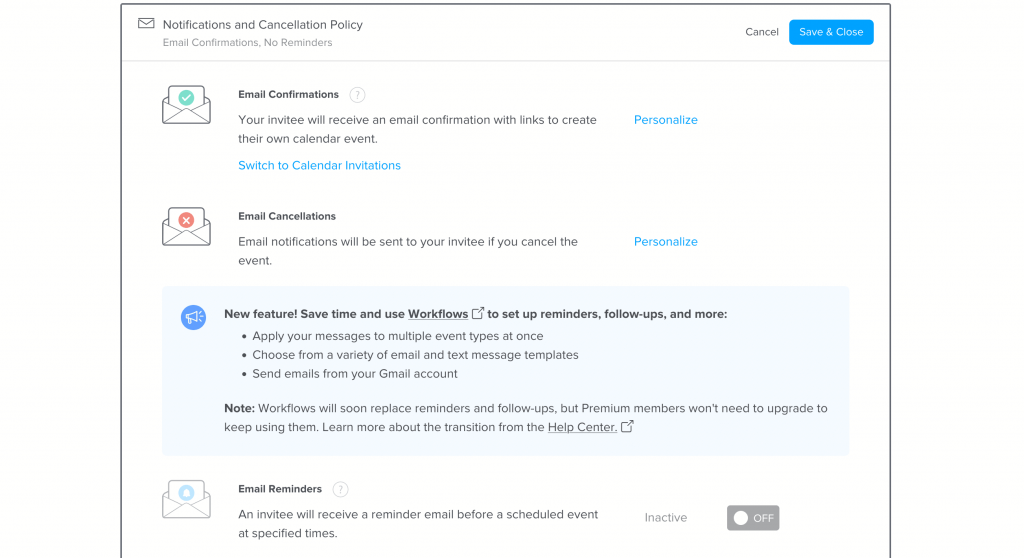Click external link icon after Workflows
Image resolution: width=1024 pixels, height=558 pixels.
(x=478, y=314)
